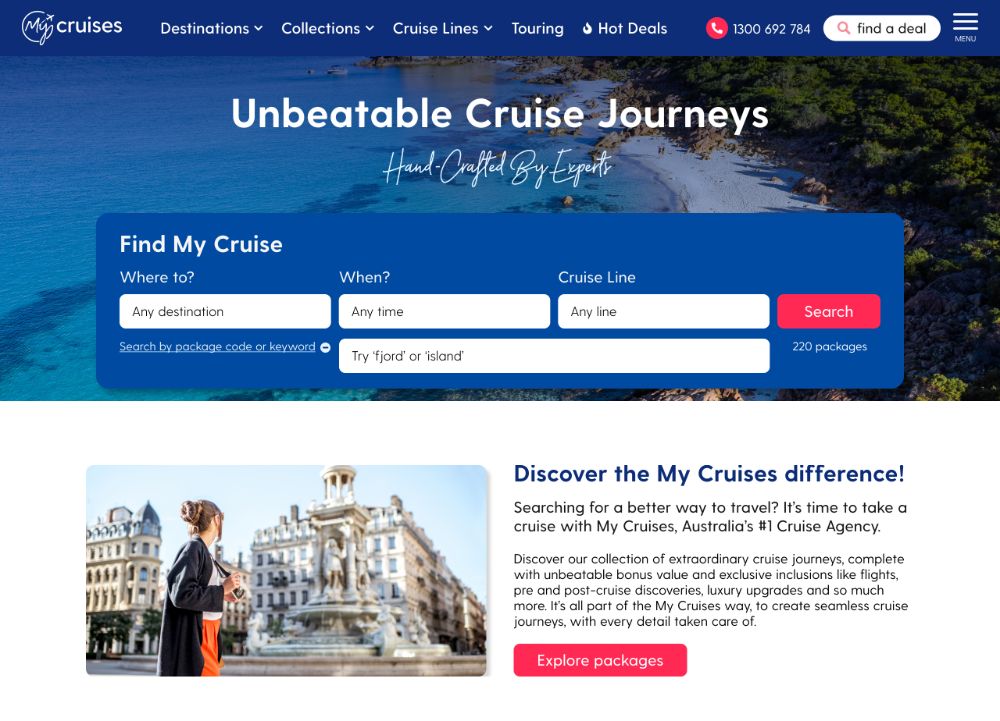Image resolution: width=1000 pixels, height=721 pixels.
Task: Expand the Cruise Lines dropdown menu
Action: tap(443, 29)
